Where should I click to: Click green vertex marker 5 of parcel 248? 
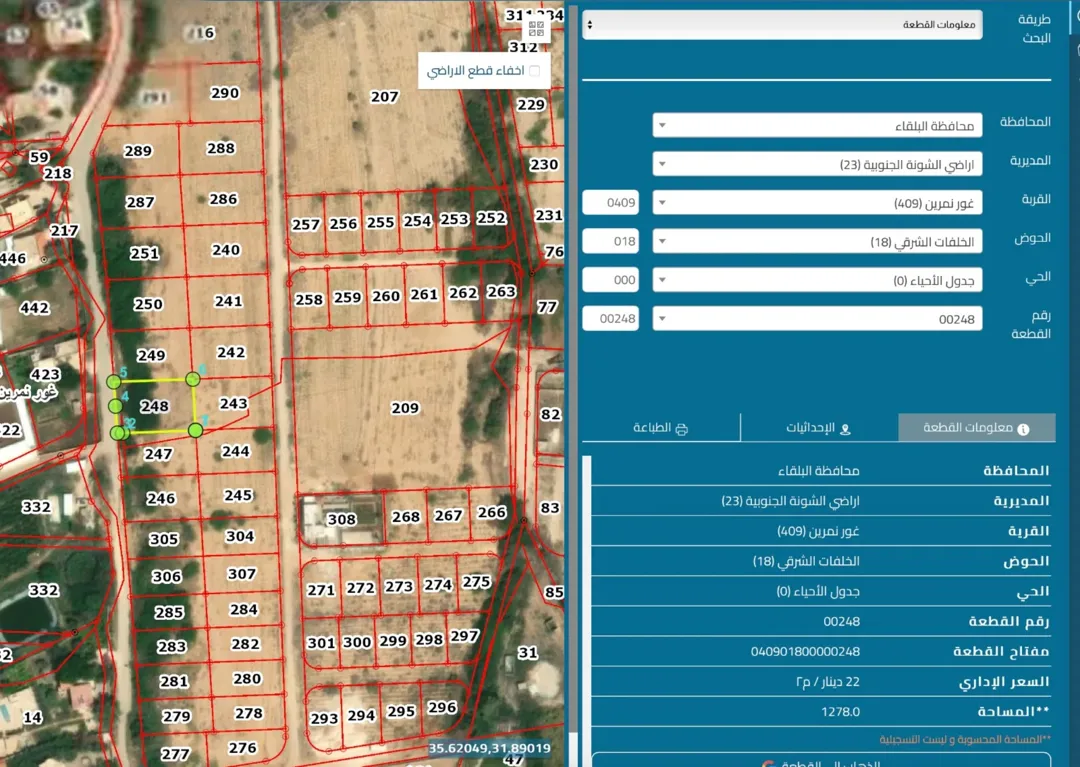114,381
